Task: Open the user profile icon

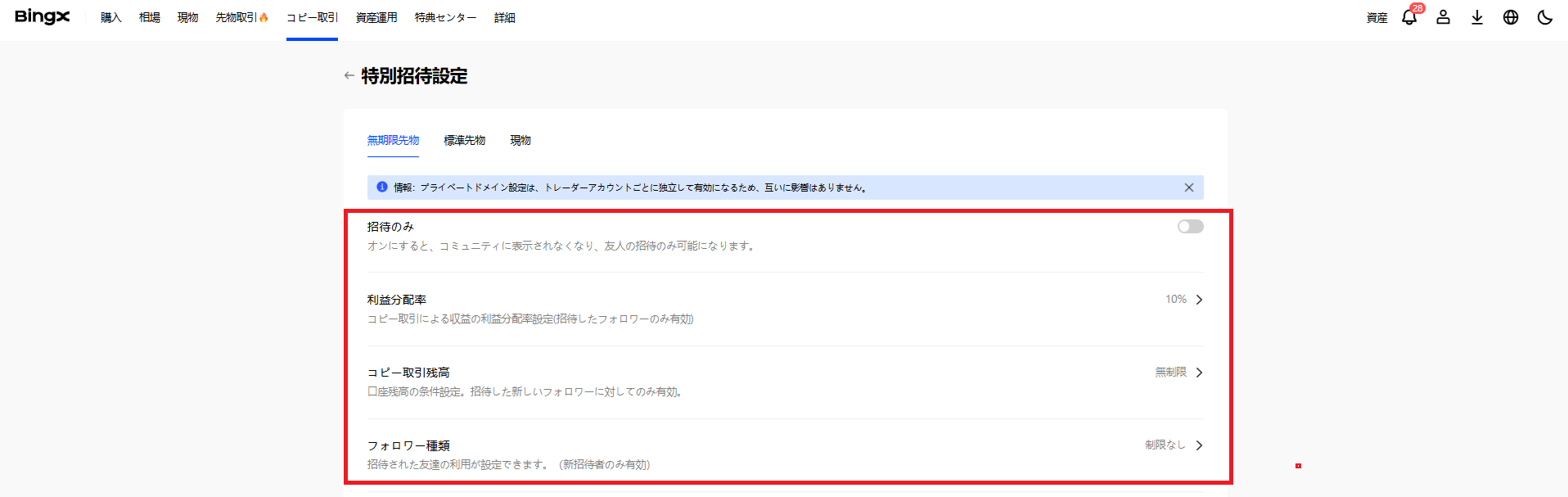Action: pos(1443,17)
